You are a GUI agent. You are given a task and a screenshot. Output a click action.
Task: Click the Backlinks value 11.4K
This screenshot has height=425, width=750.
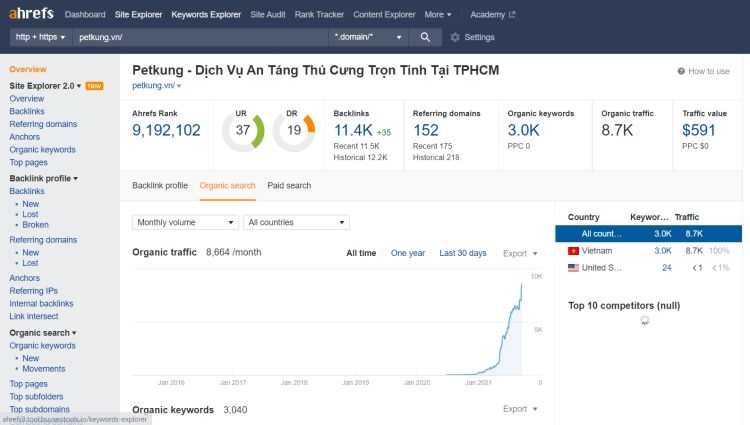[x=353, y=130]
